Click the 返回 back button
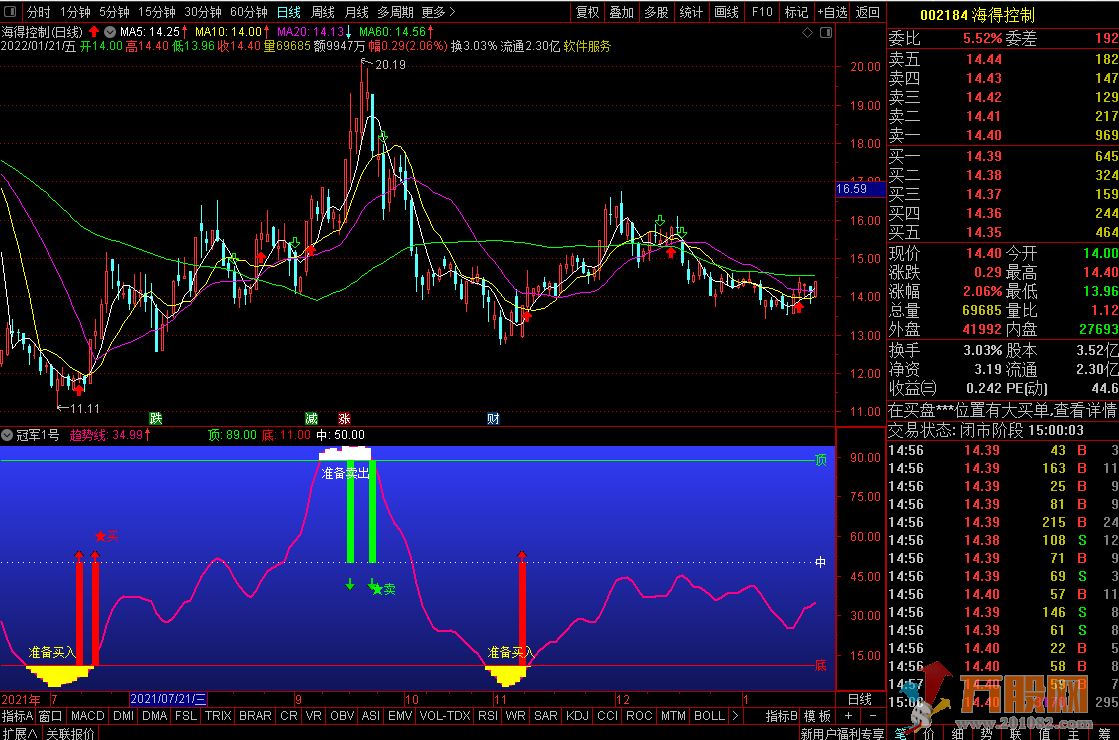 point(868,12)
